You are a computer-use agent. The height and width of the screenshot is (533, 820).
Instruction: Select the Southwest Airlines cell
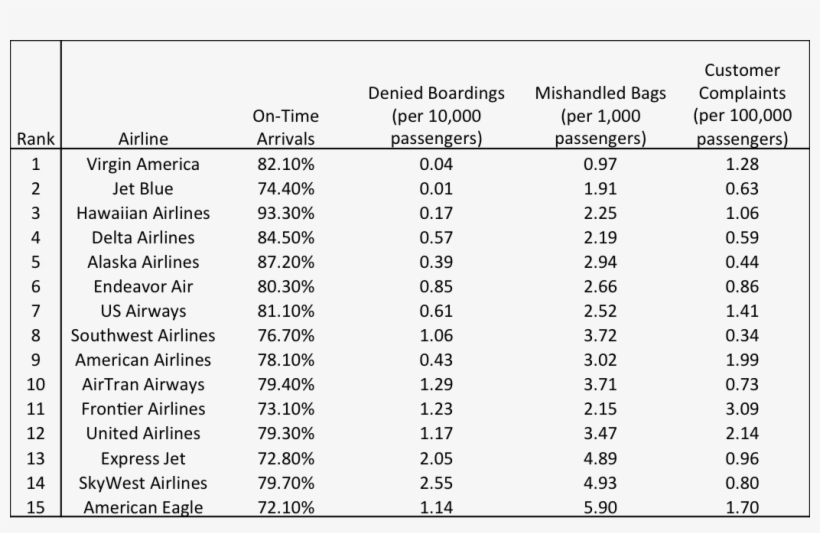pyautogui.click(x=143, y=335)
